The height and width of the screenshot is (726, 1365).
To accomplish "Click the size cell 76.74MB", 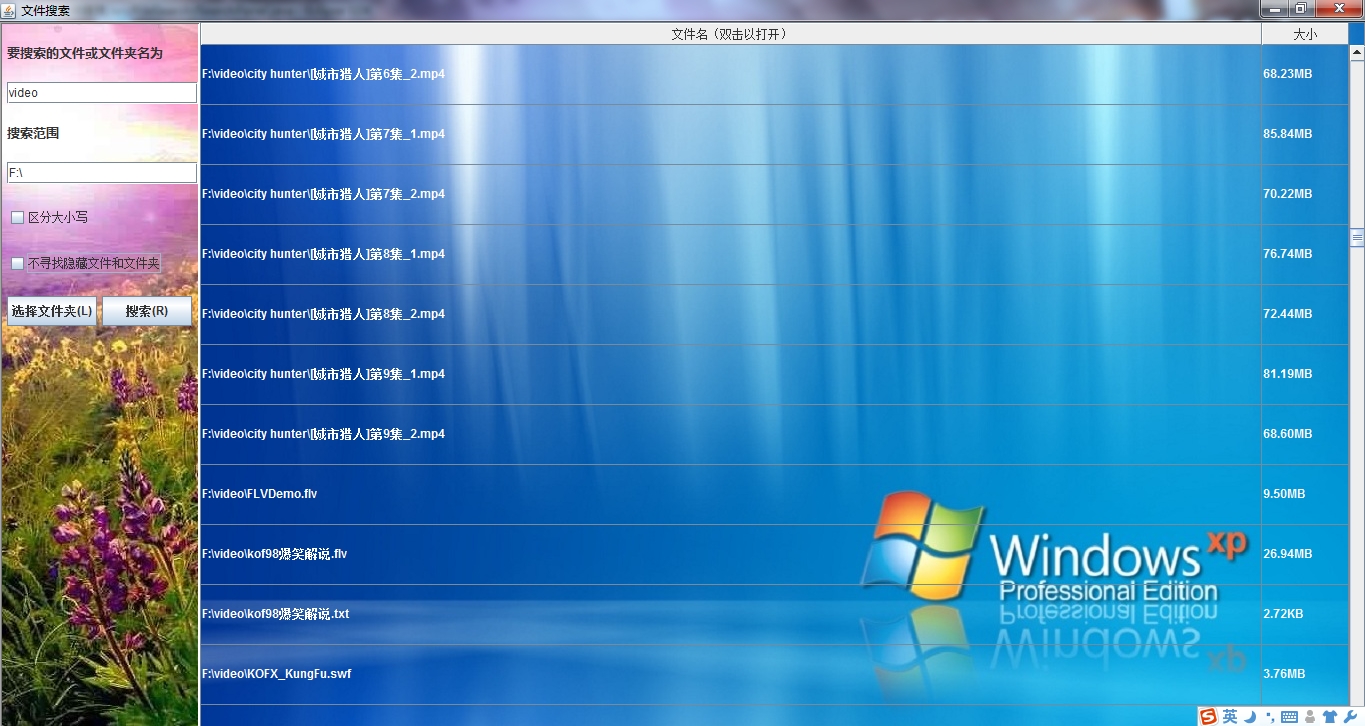I will [x=1305, y=255].
